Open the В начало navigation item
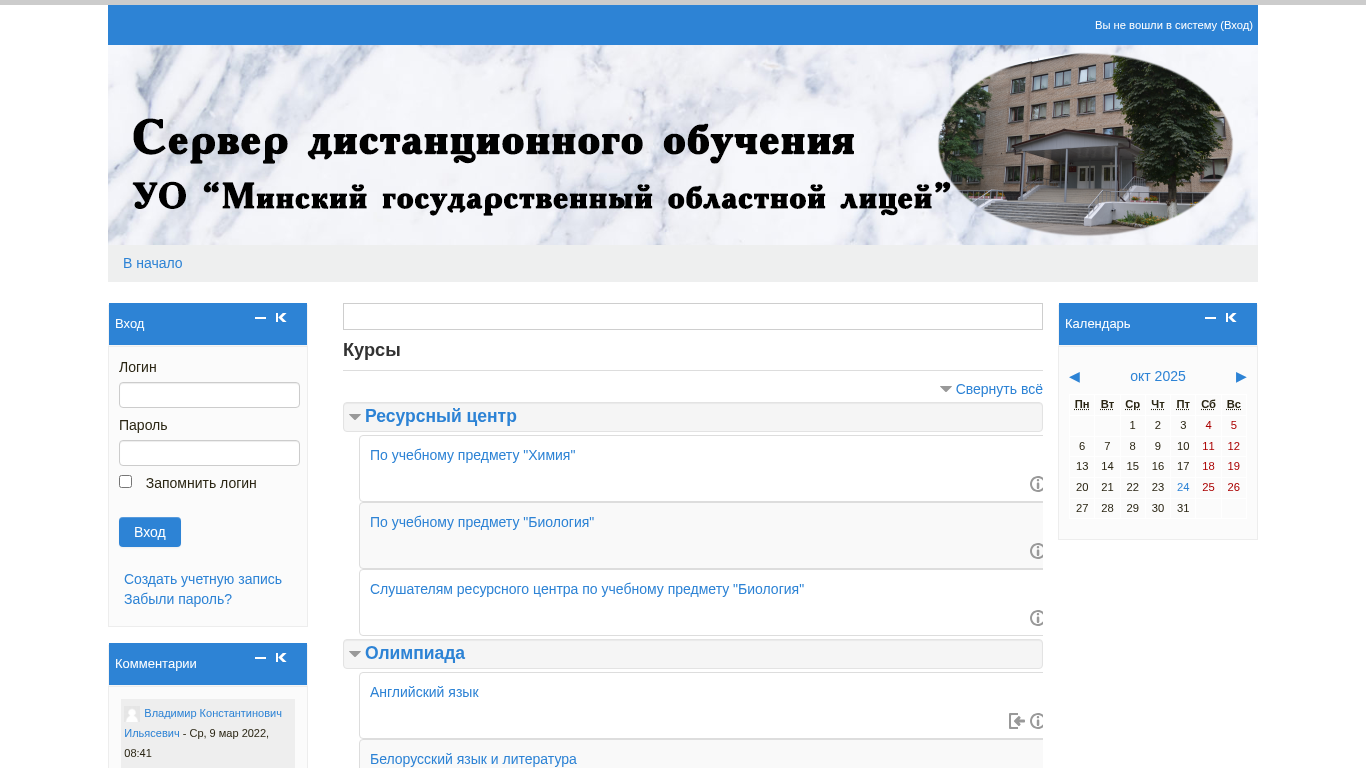This screenshot has height=768, width=1366. point(153,263)
